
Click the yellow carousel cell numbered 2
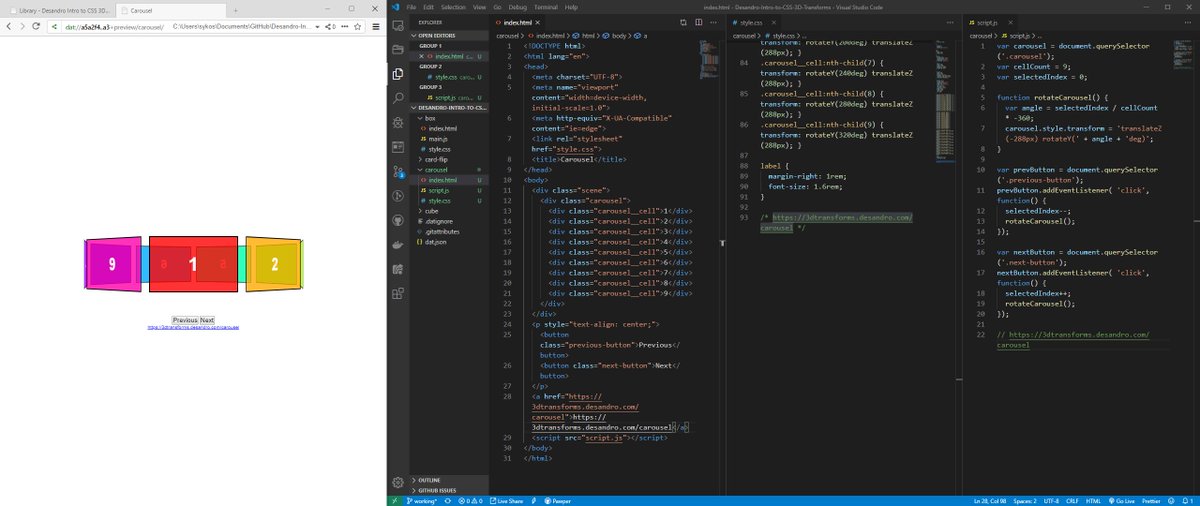coord(274,264)
